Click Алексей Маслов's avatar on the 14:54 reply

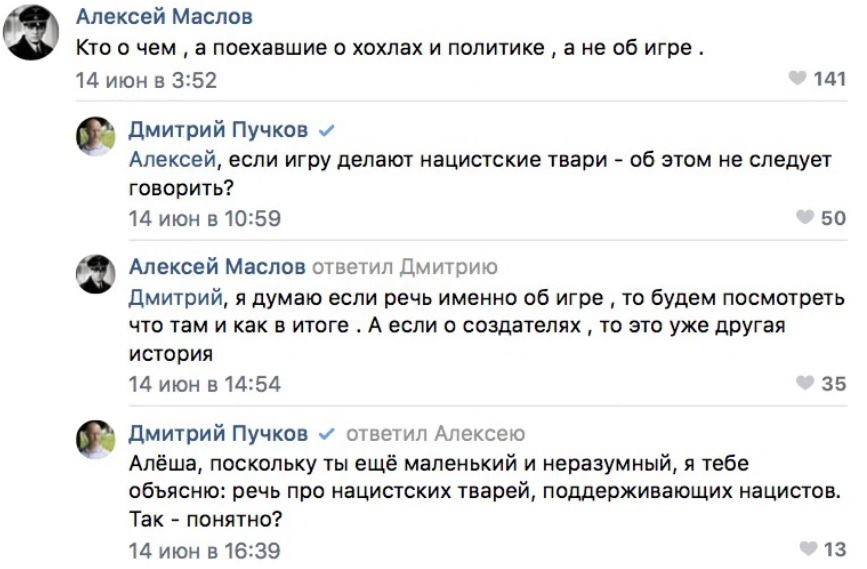[96, 273]
